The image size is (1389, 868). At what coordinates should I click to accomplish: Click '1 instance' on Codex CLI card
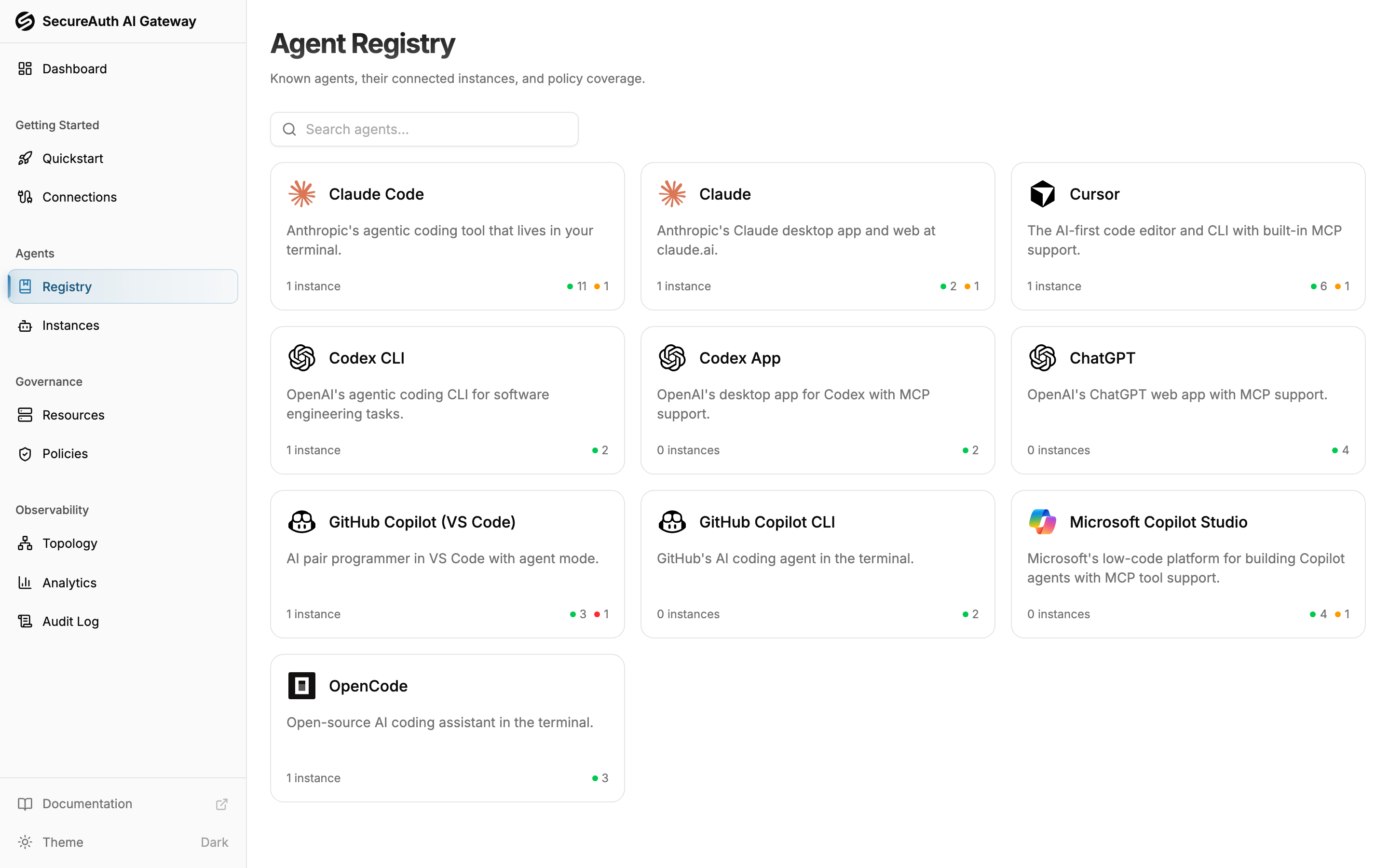(x=313, y=450)
